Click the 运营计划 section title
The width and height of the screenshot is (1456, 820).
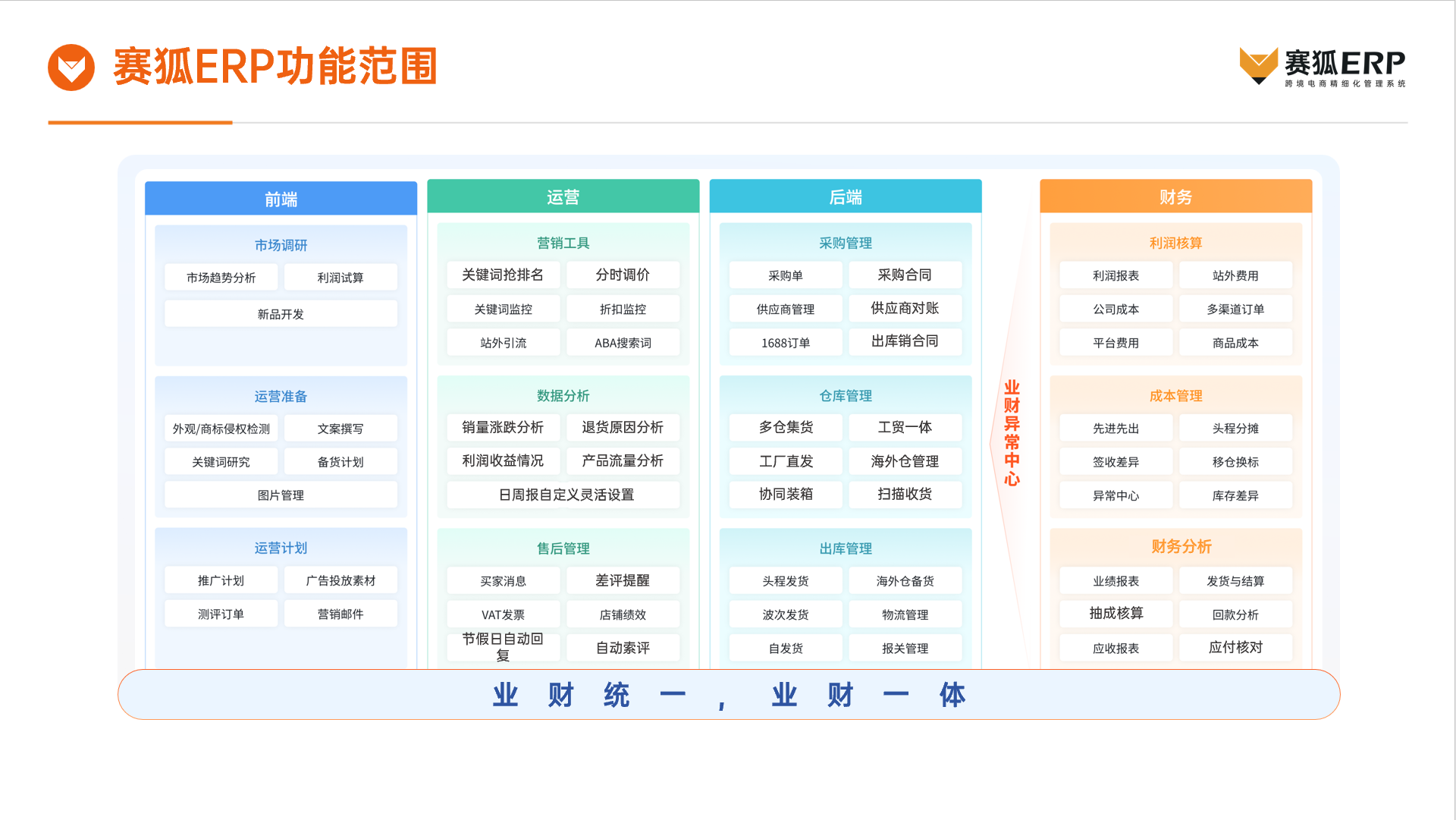(281, 548)
